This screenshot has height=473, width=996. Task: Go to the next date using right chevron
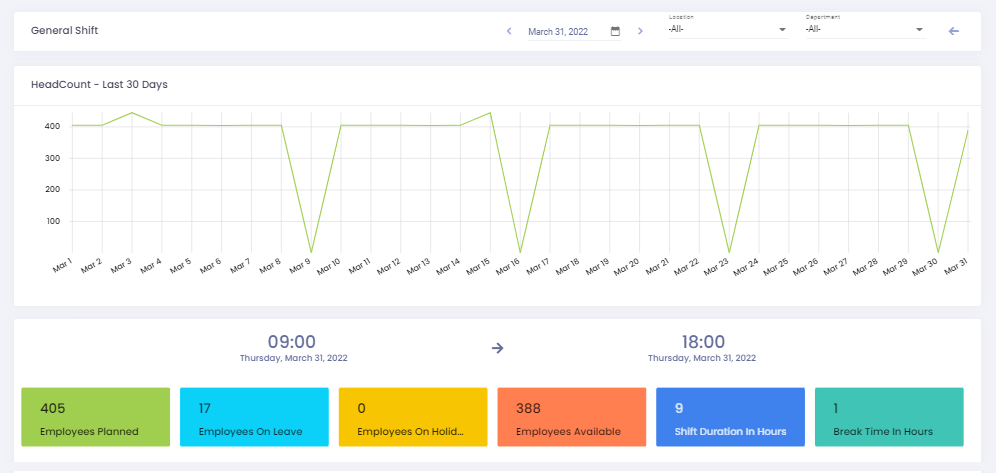(640, 31)
